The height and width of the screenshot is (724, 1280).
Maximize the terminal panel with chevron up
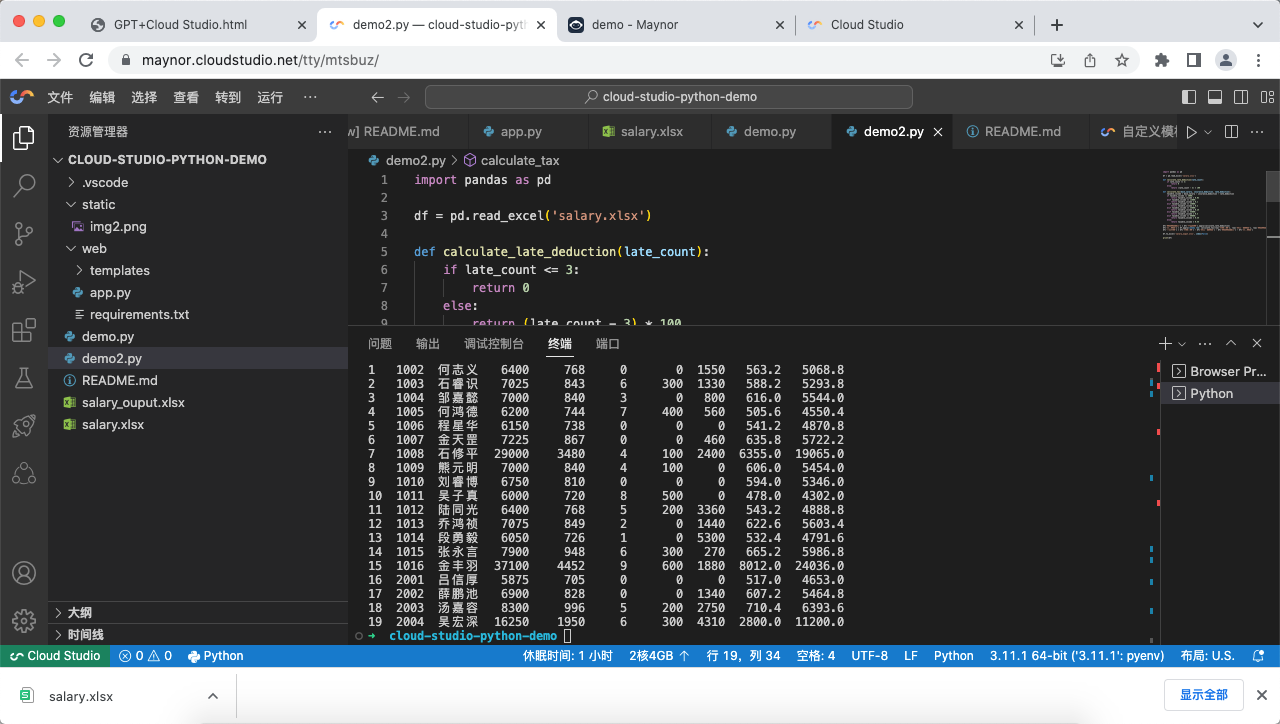pyautogui.click(x=1231, y=343)
